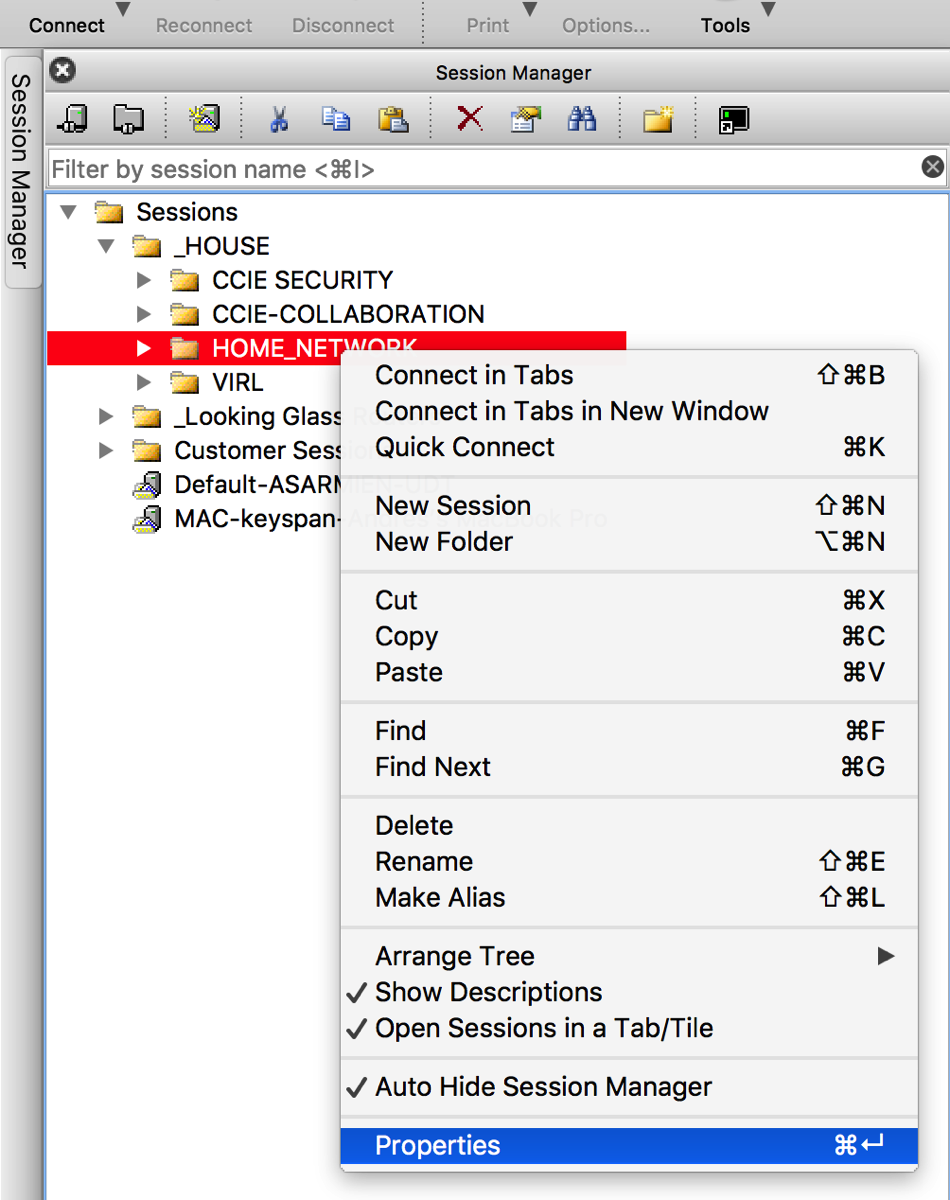Screen dimensions: 950x1200
Task: Click the New Folder toolbar icon
Action: click(657, 120)
